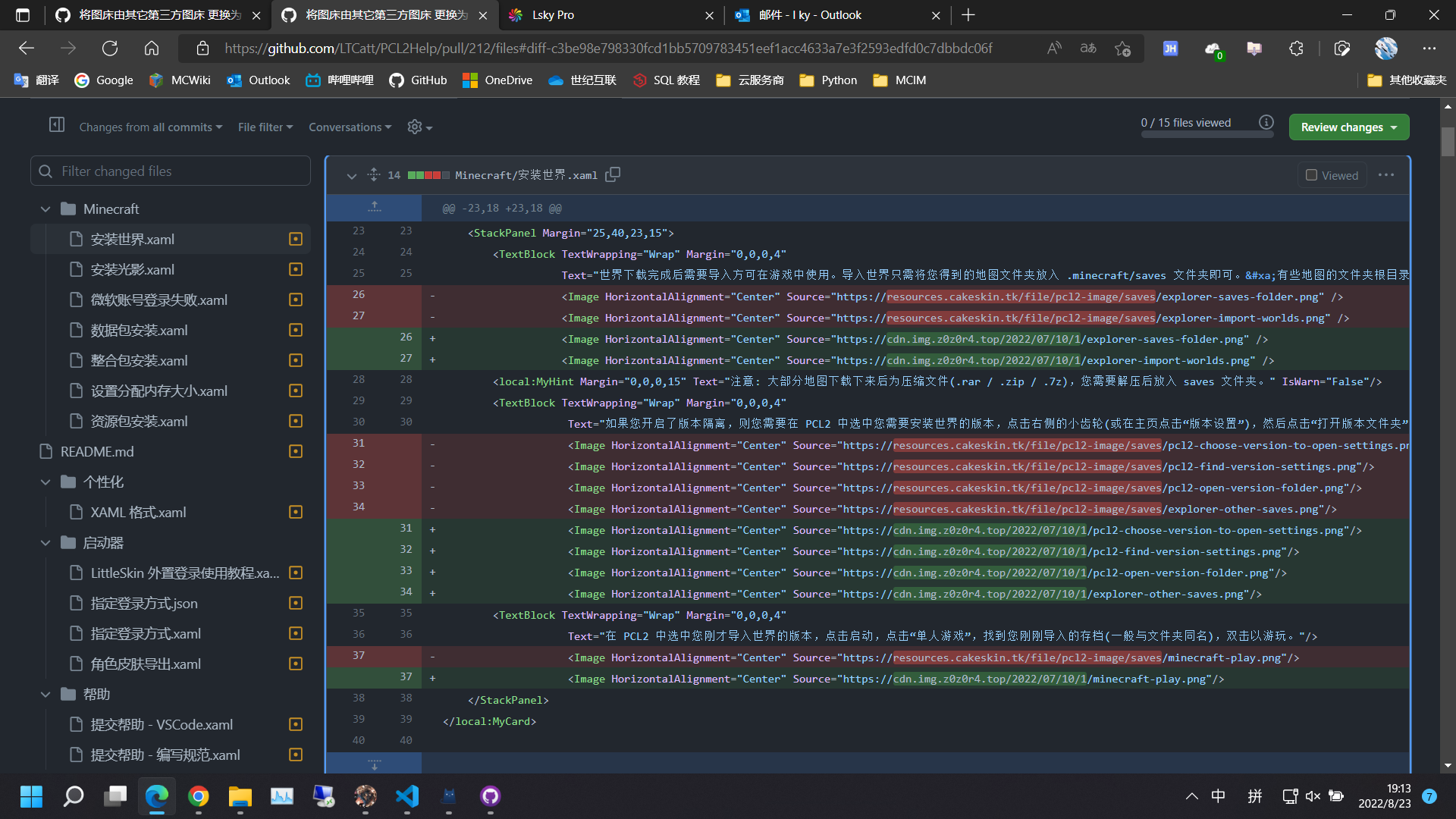Image resolution: width=1456 pixels, height=819 pixels.
Task: Click the Filter changed files field
Action: [x=171, y=171]
